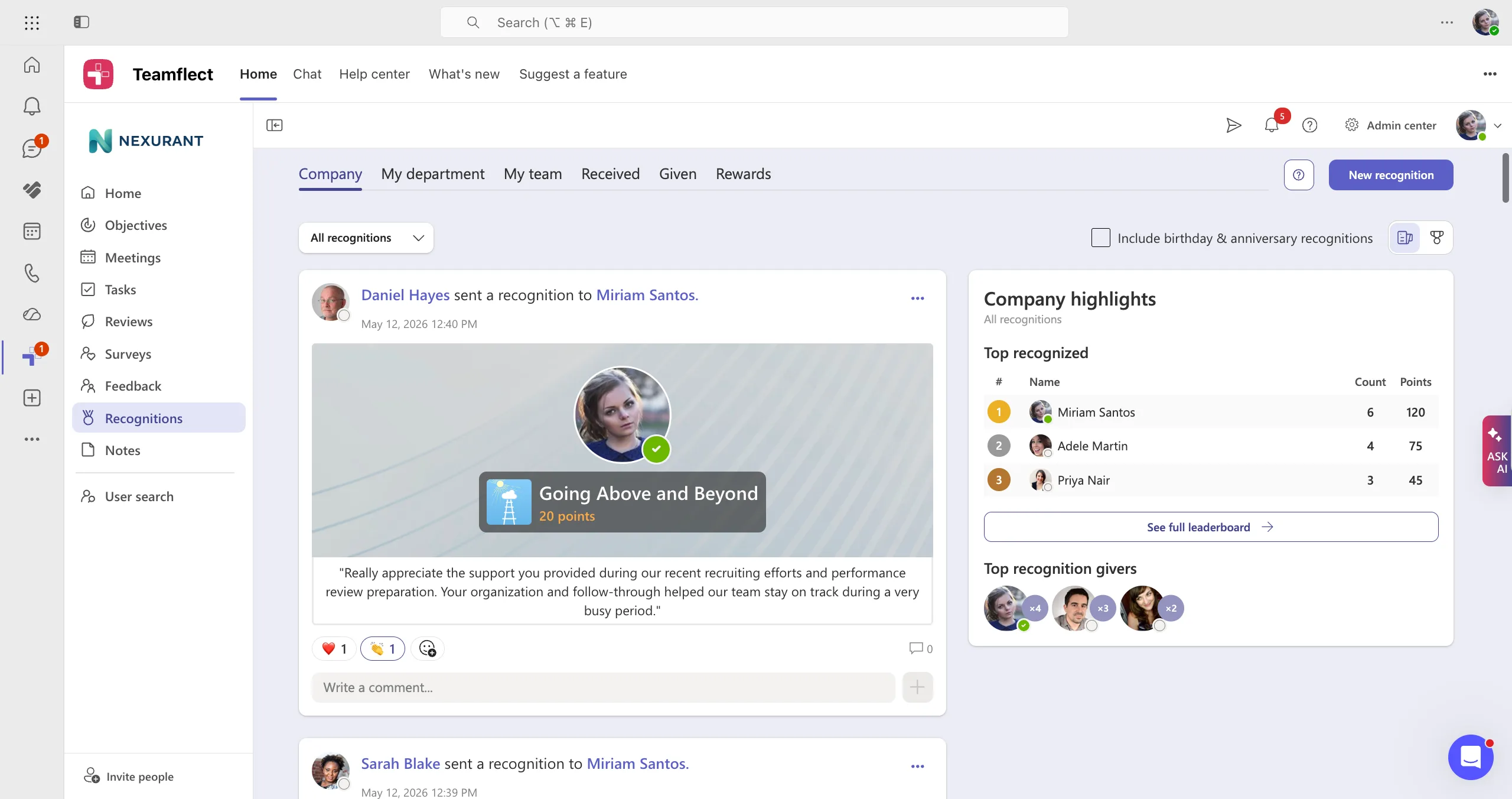Switch to the My department tab
Image resolution: width=1512 pixels, height=799 pixels.
[433, 174]
